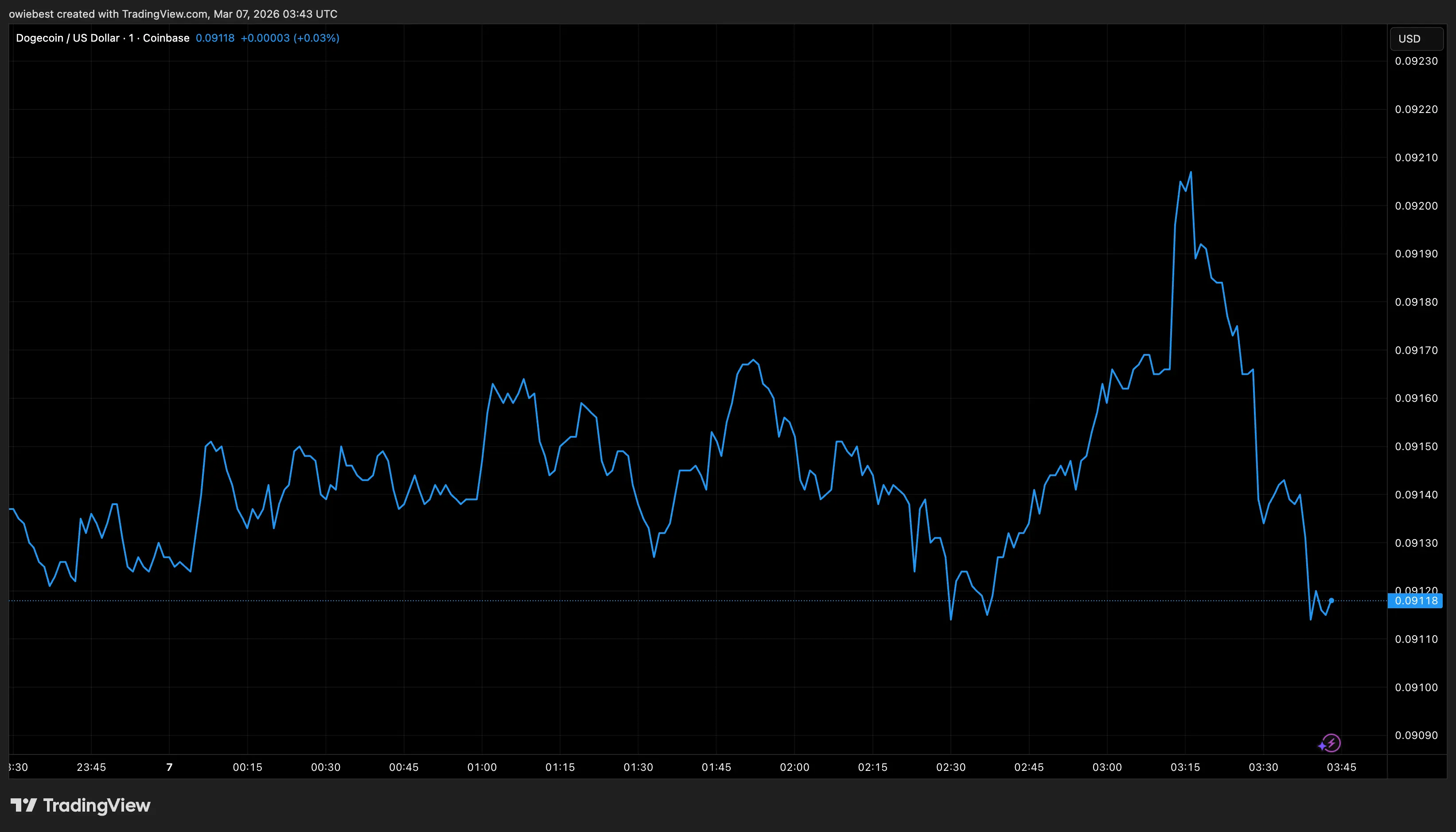Click the bold 7 date marker on time axis
This screenshot has height=832, width=1456.
[x=169, y=767]
